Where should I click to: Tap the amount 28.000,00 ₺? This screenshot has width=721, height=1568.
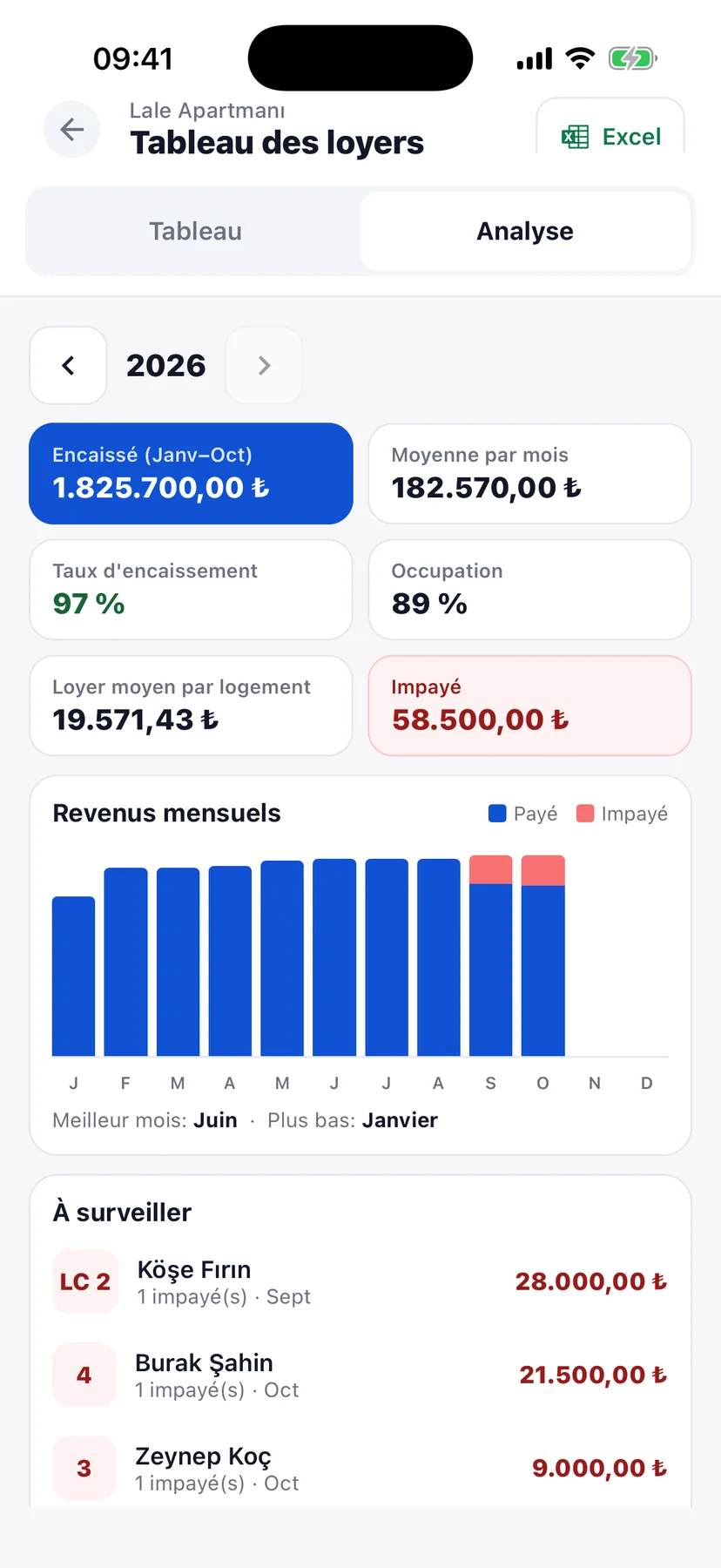[x=591, y=1281]
